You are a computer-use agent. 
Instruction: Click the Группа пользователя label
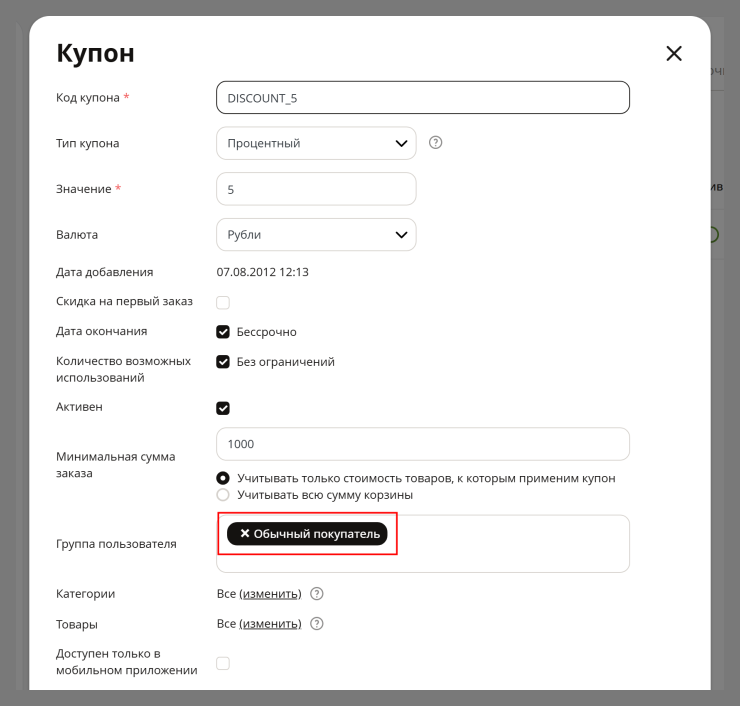click(116, 544)
